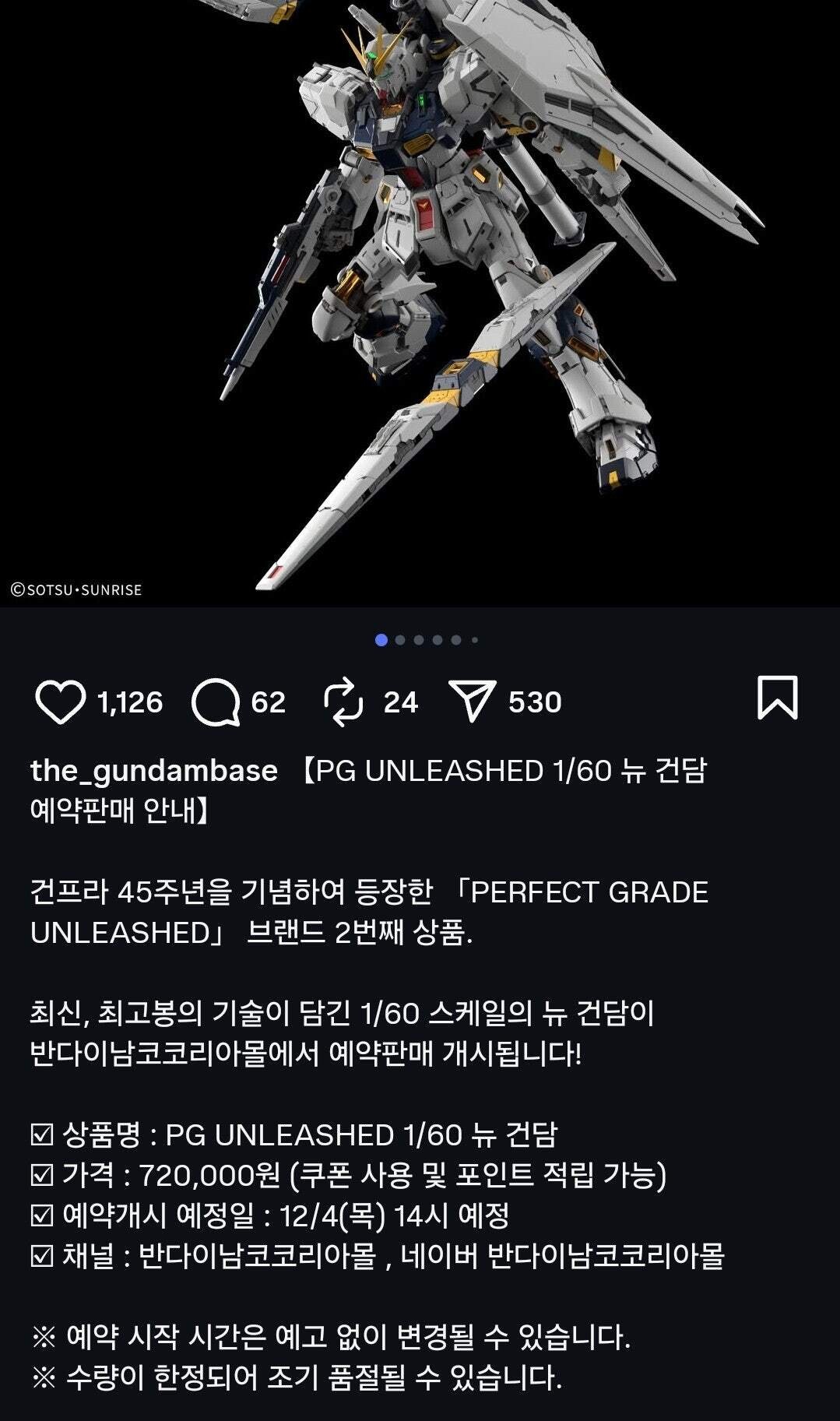840x1421 pixels.
Task: Select the third carousel indicator dot
Action: (419, 640)
